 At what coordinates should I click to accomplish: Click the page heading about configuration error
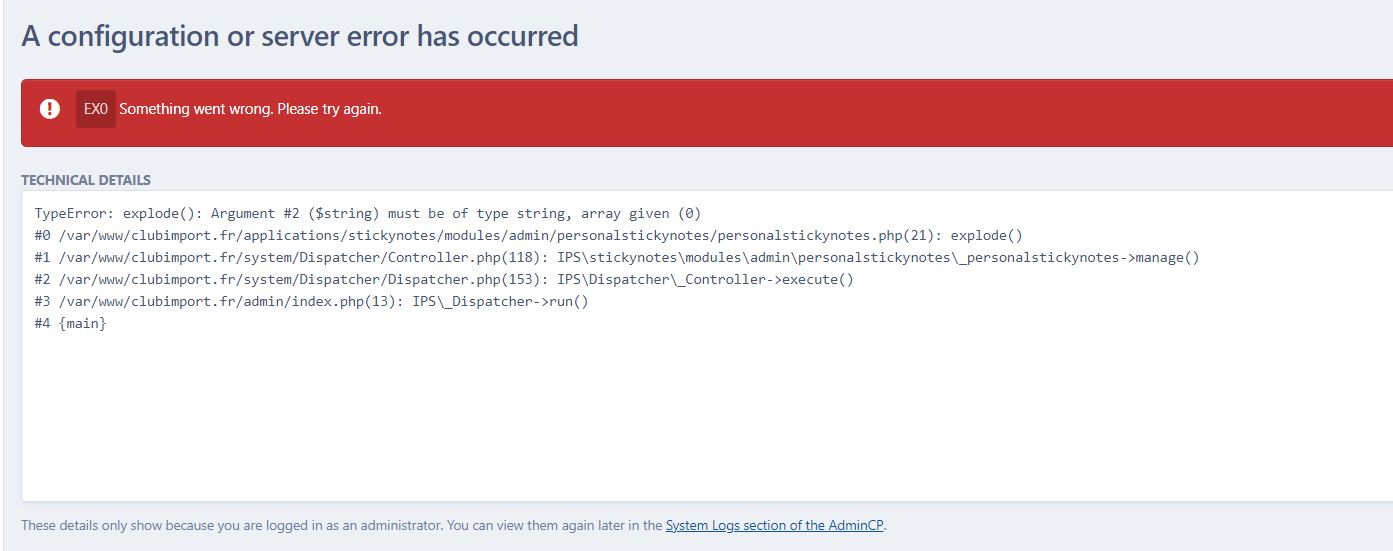pos(300,36)
